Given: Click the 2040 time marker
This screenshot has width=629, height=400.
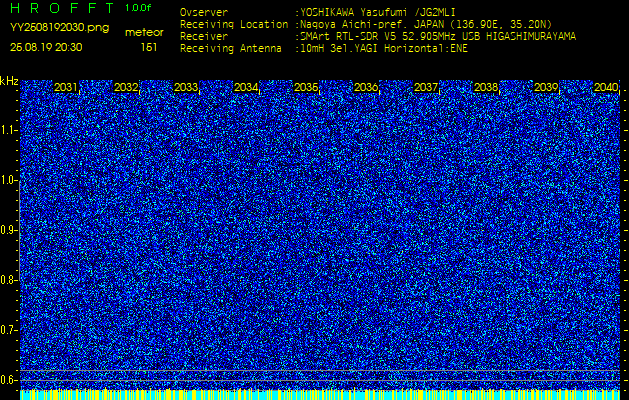Looking at the screenshot, I should click(x=606, y=87).
